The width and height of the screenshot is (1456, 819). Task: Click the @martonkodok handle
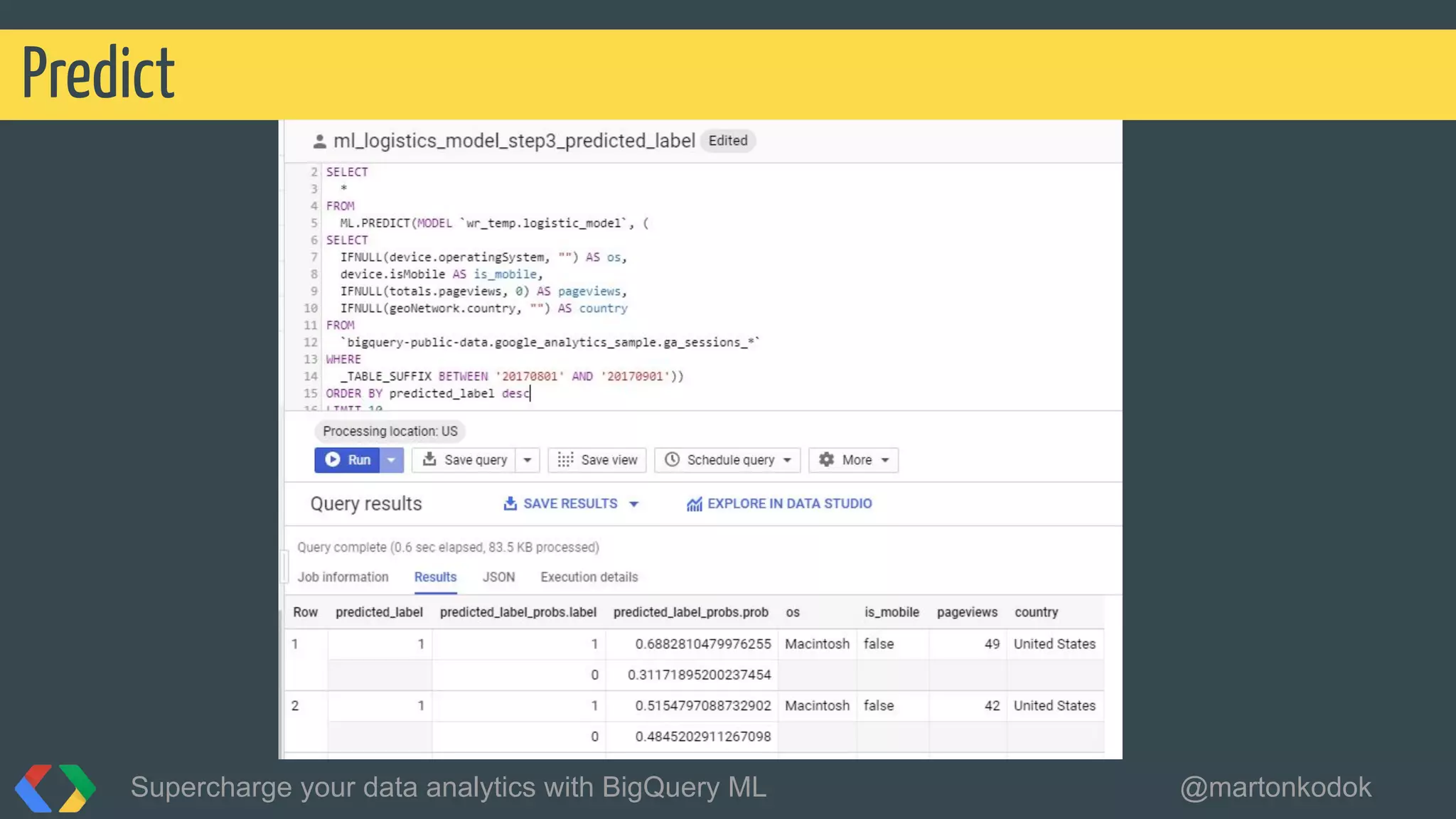(x=1275, y=788)
